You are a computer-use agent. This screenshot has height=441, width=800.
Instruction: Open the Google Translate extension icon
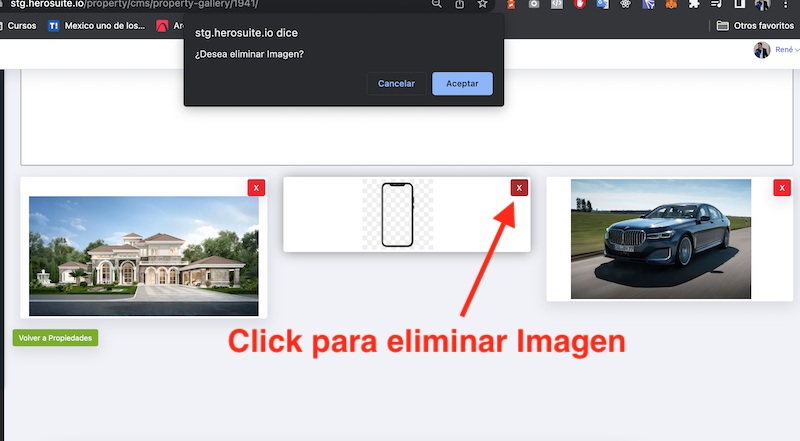[x=602, y=4]
